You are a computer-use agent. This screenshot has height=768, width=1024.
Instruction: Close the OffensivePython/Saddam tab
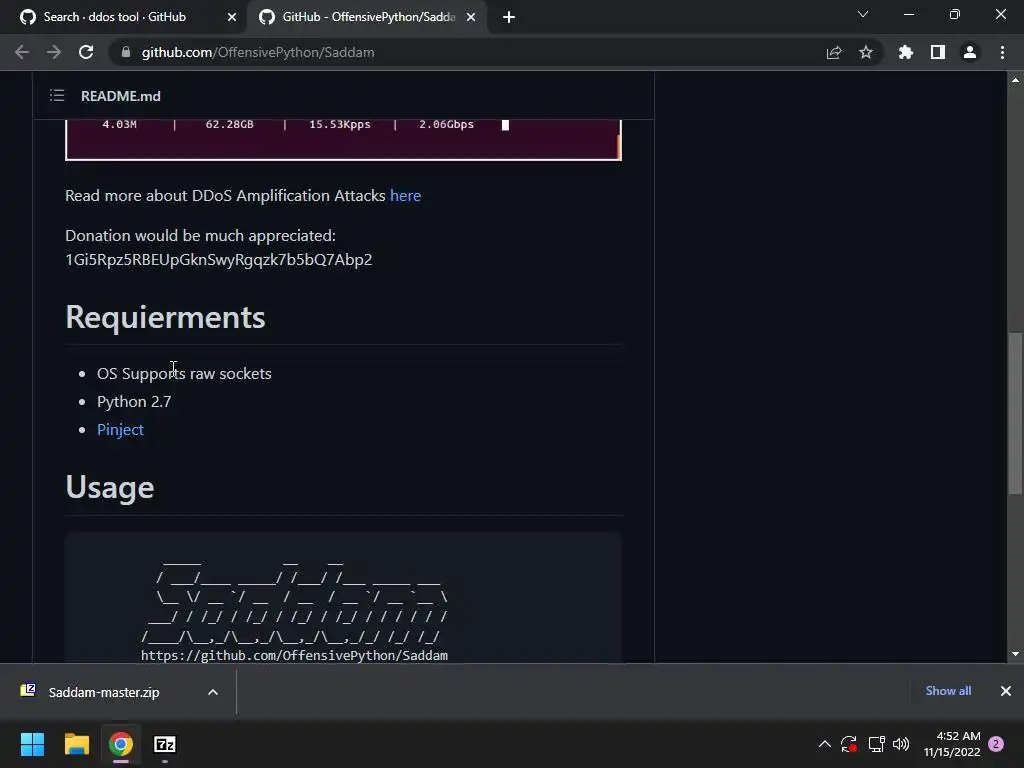pyautogui.click(x=471, y=18)
